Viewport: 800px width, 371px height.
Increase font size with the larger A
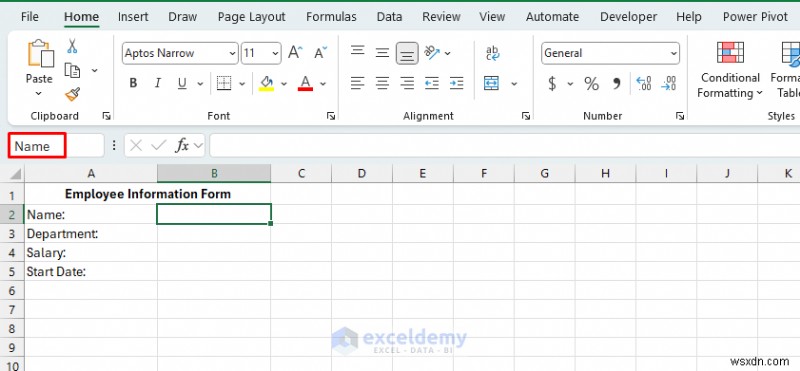pos(295,53)
